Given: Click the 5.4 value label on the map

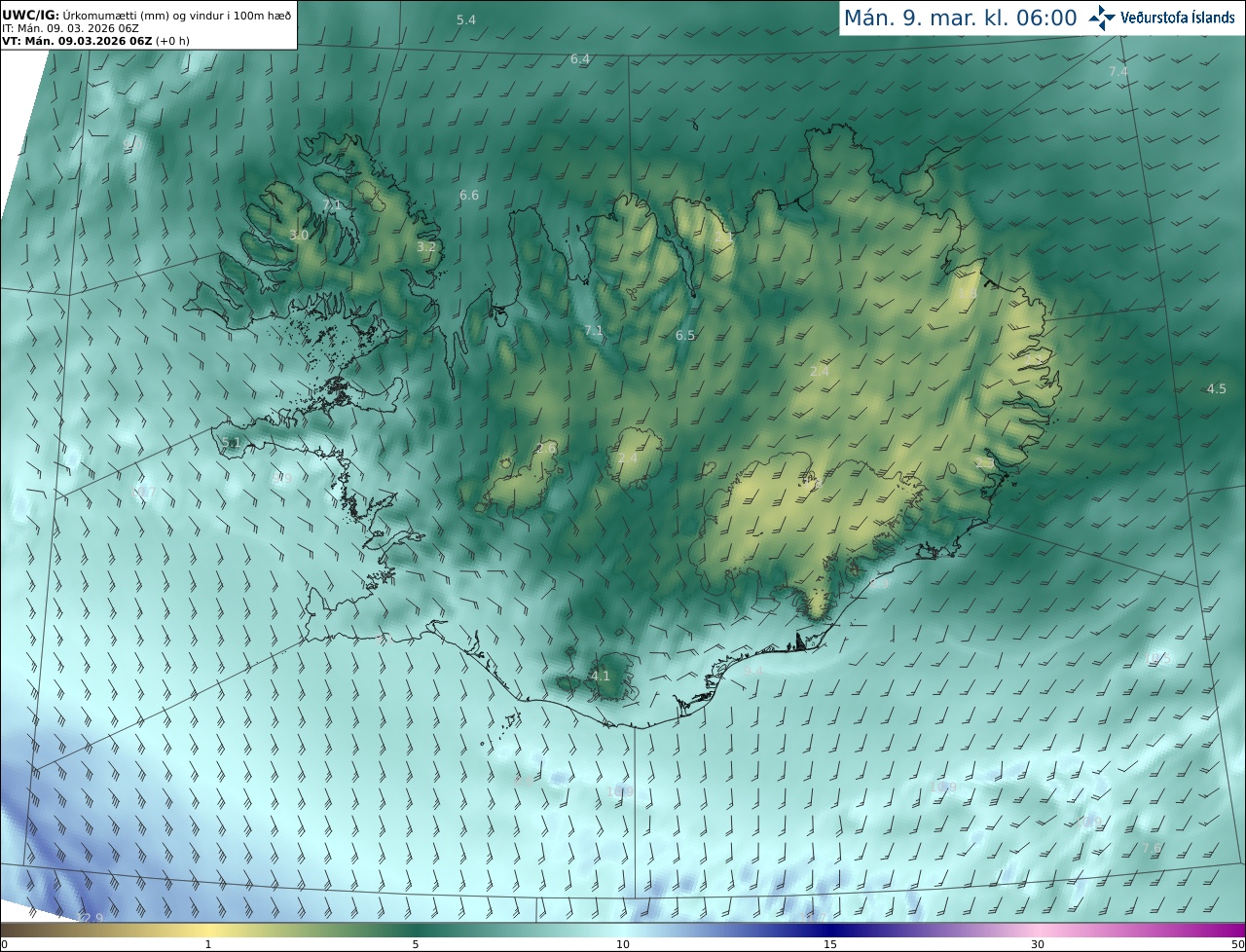Looking at the screenshot, I should (x=466, y=19).
